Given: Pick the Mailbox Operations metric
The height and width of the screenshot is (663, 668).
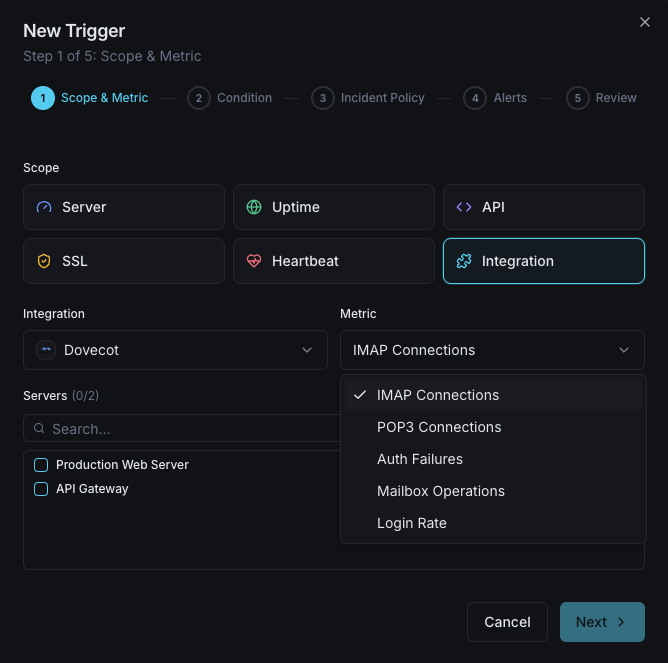Looking at the screenshot, I should [x=440, y=491].
